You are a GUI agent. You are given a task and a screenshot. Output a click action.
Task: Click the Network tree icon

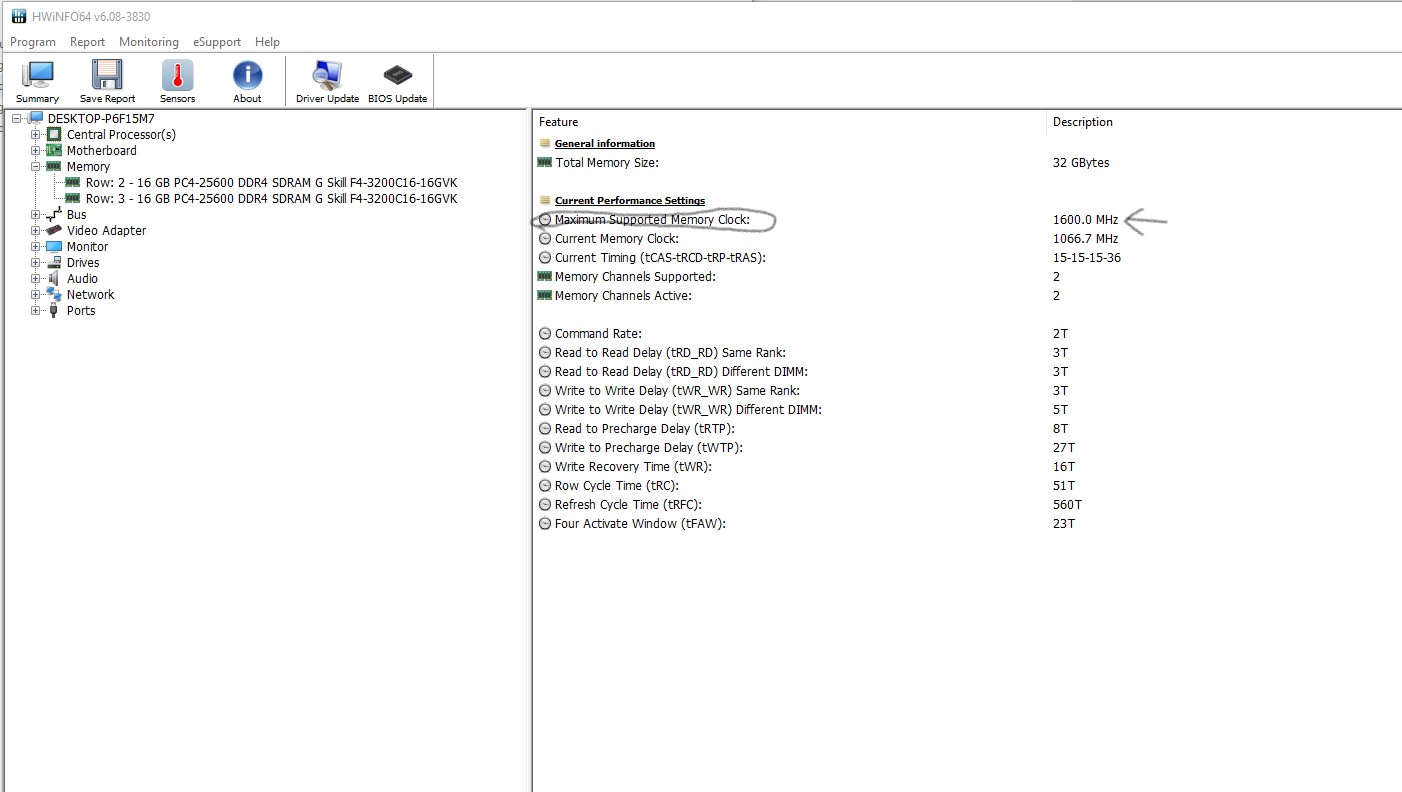tap(54, 294)
